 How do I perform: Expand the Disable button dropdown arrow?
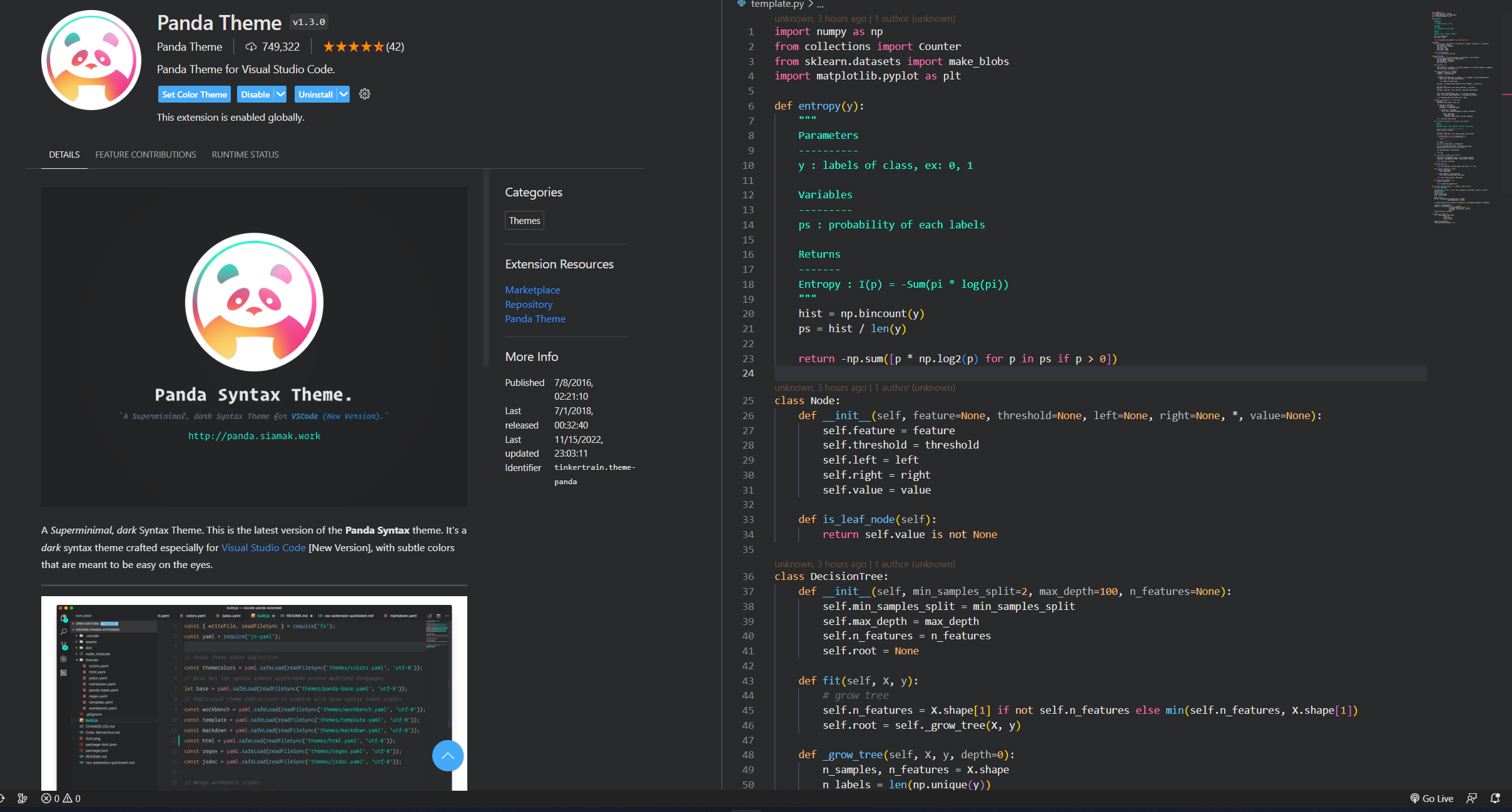(x=280, y=94)
